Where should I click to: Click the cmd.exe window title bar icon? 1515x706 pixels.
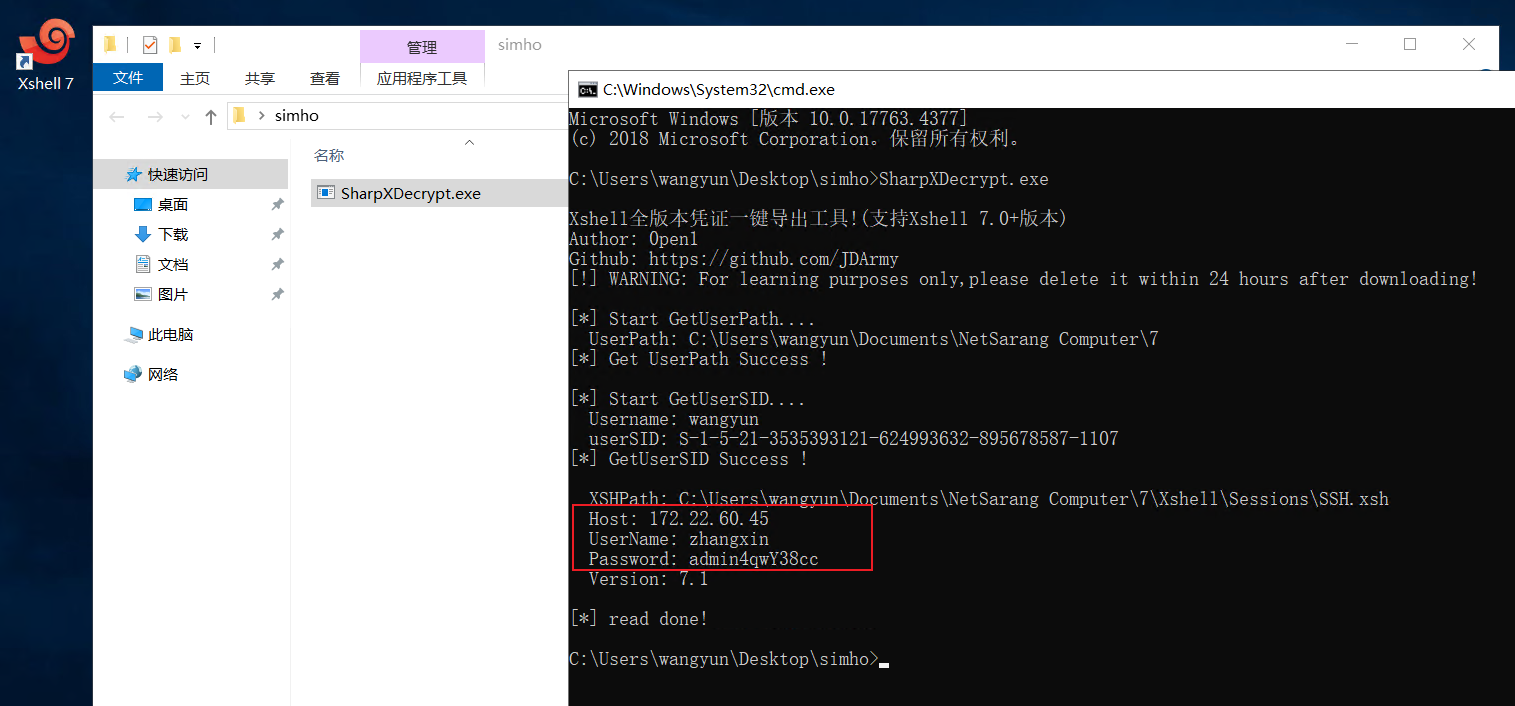(588, 89)
